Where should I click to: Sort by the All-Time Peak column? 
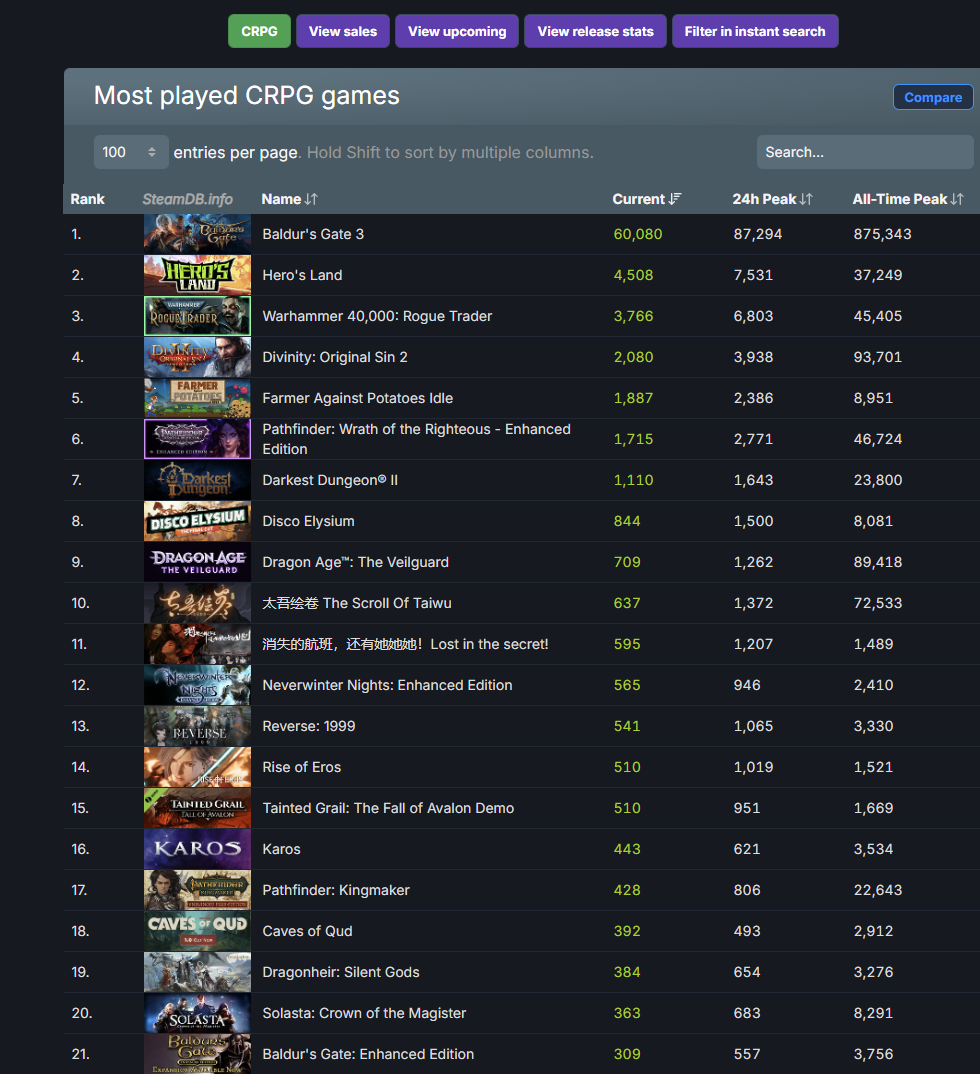click(908, 199)
